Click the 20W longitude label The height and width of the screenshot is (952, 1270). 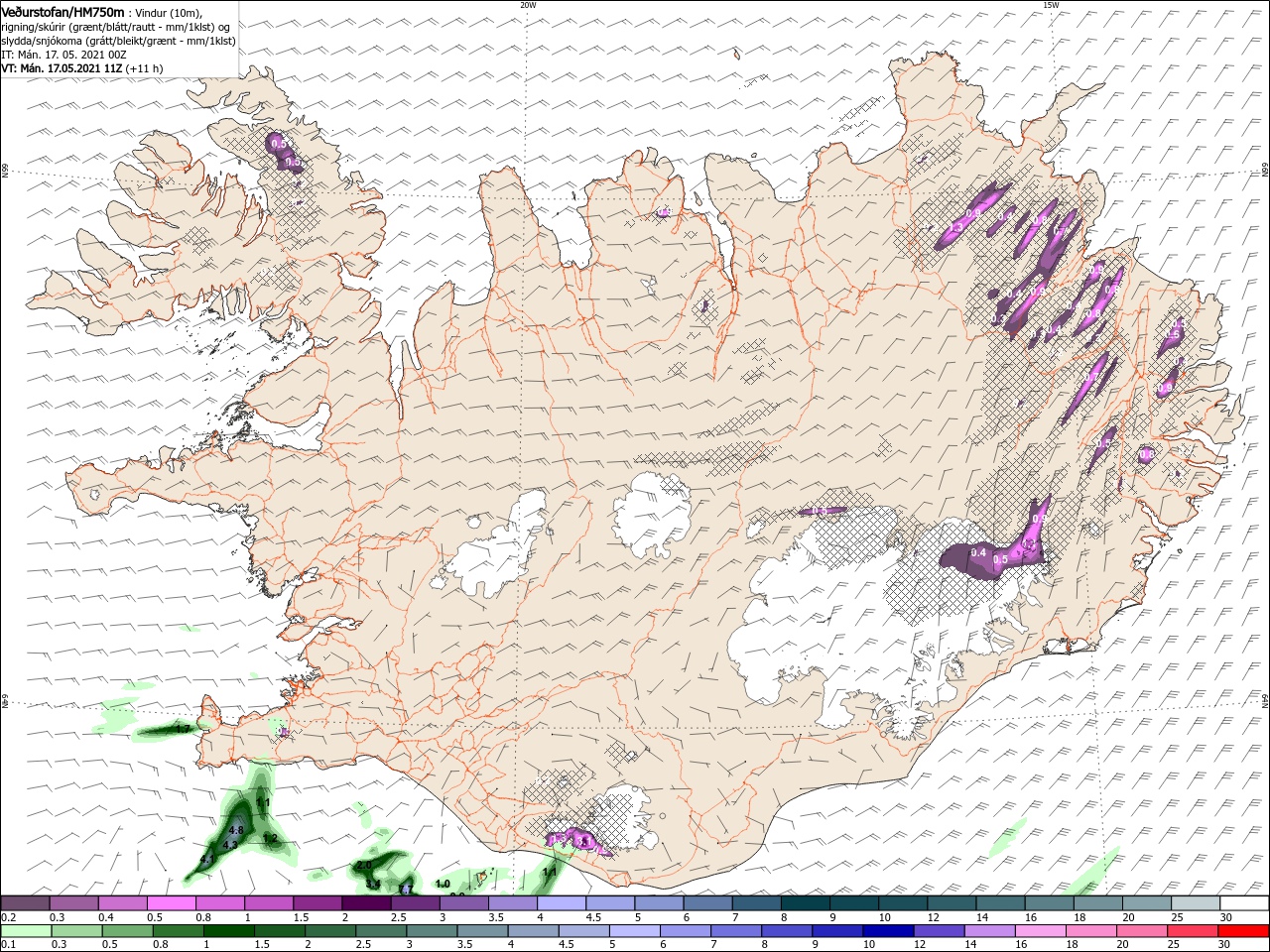click(528, 5)
